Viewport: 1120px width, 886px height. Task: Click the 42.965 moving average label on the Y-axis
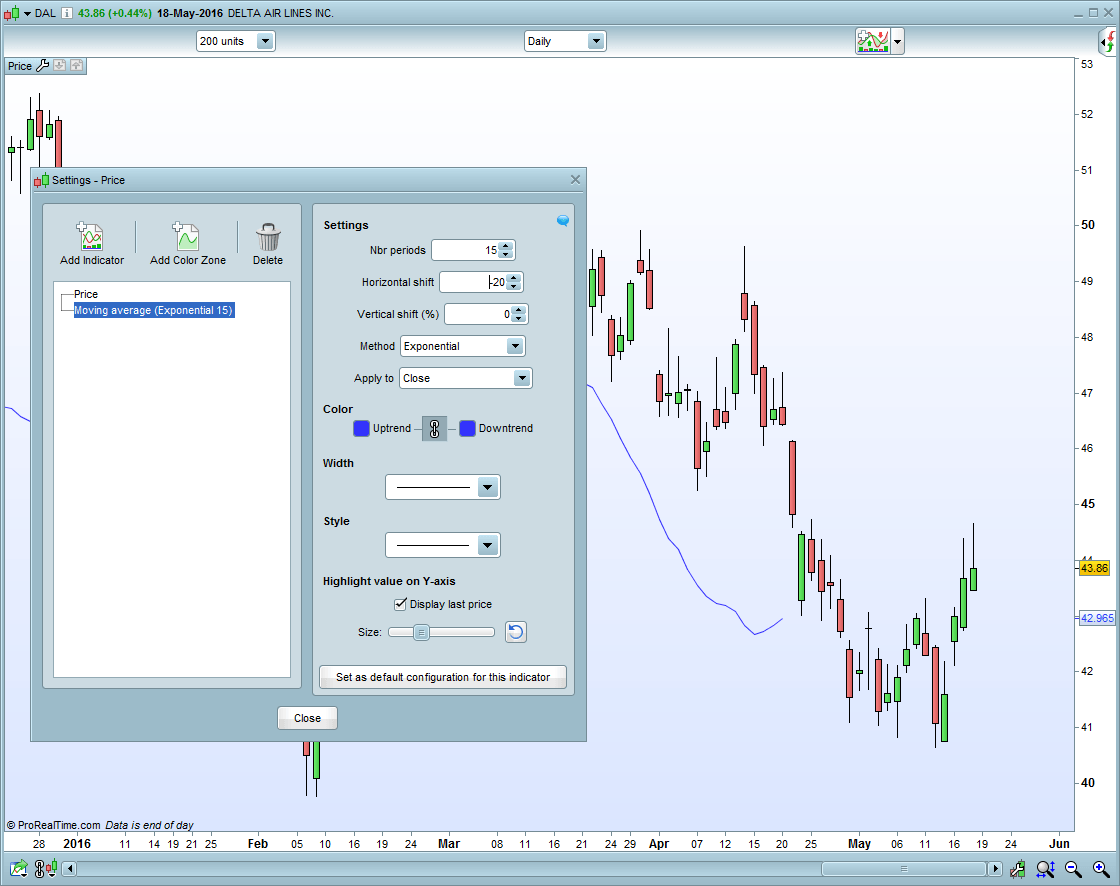tap(1096, 618)
